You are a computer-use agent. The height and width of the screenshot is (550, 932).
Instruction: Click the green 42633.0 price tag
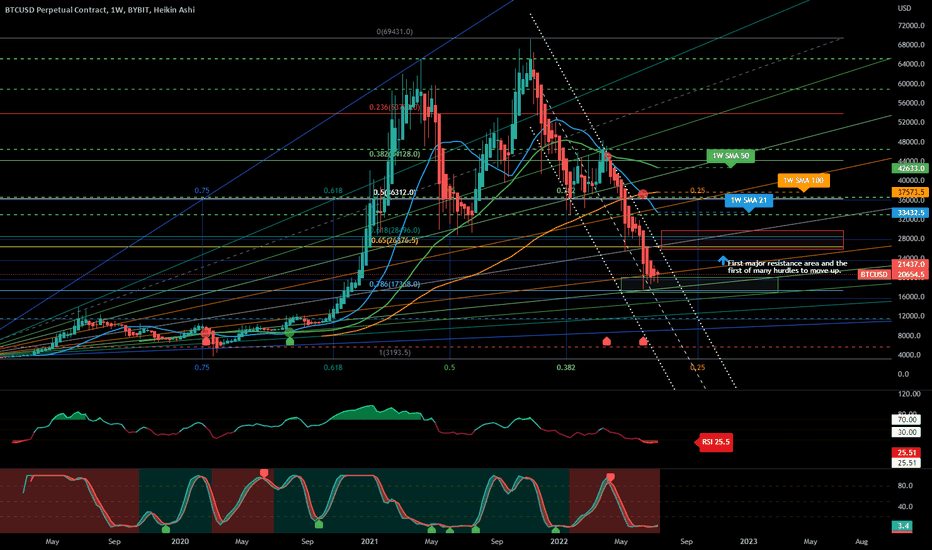click(909, 168)
